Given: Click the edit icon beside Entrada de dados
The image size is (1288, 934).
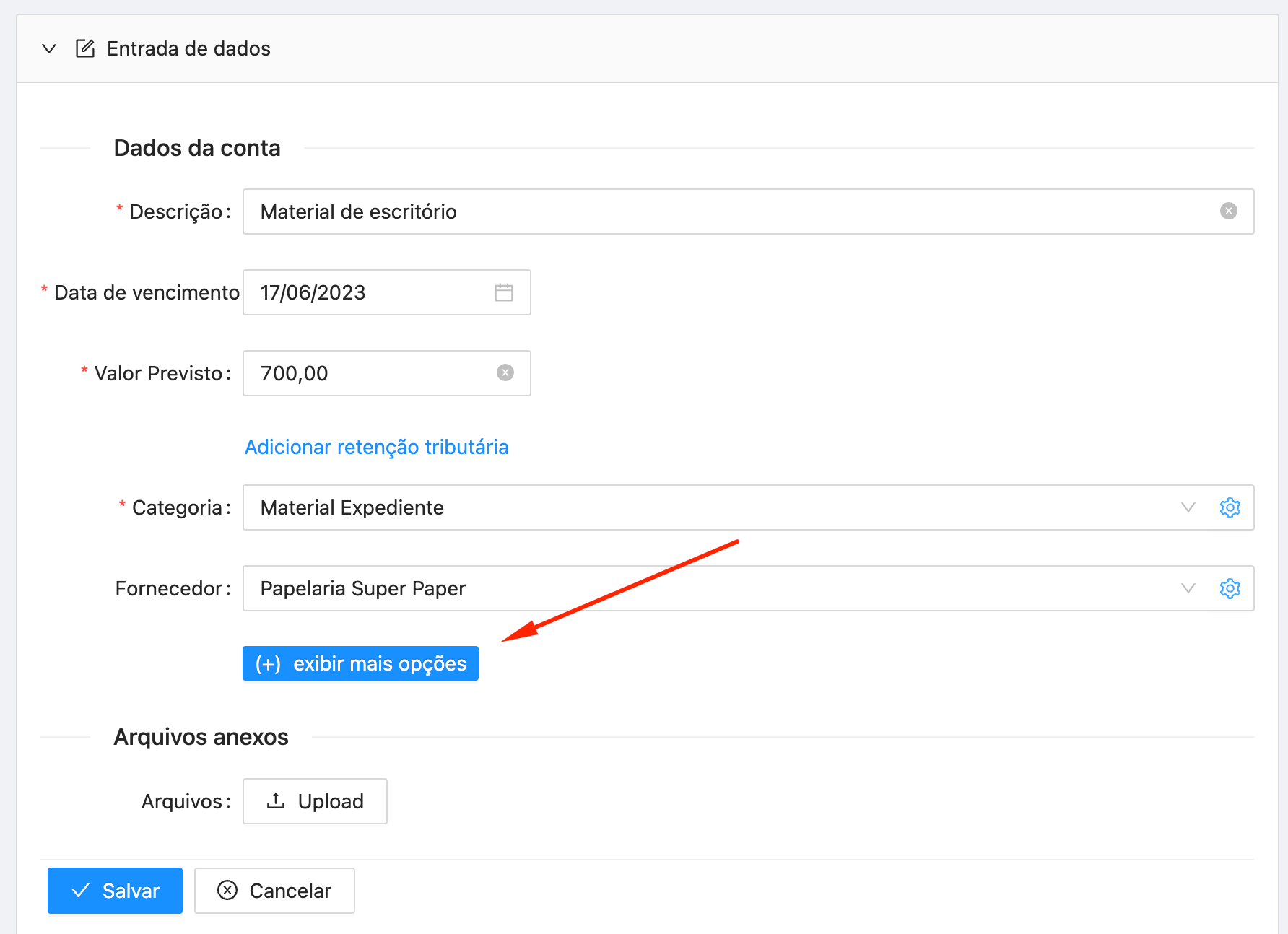Looking at the screenshot, I should tap(85, 48).
